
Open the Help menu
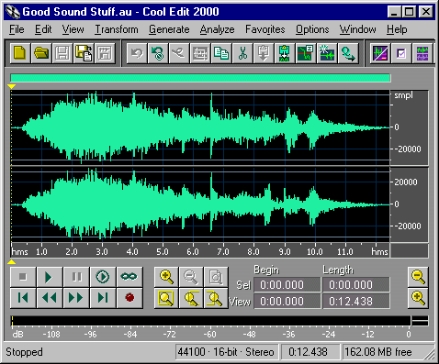tap(397, 29)
